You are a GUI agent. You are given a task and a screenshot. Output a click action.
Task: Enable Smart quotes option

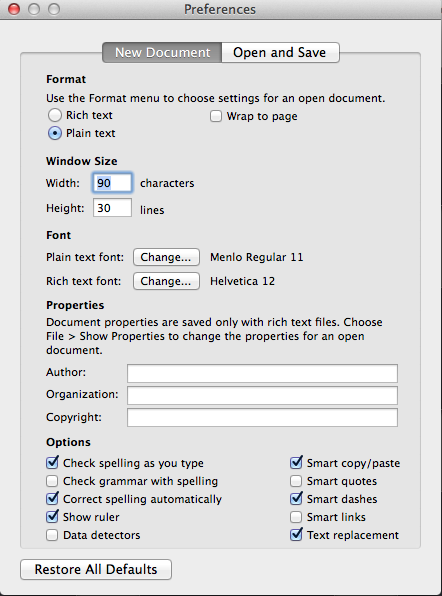296,481
